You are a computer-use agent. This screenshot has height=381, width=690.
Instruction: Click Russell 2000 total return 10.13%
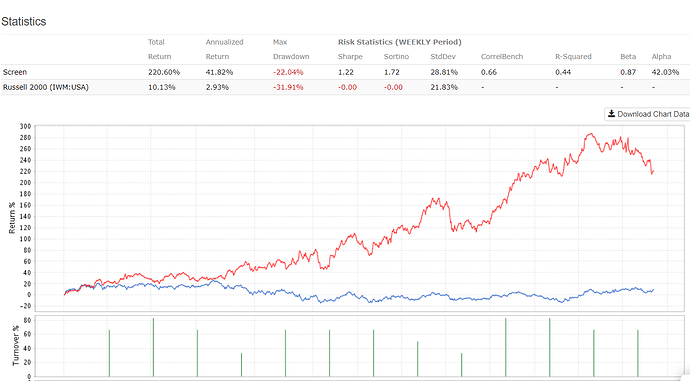click(x=161, y=87)
